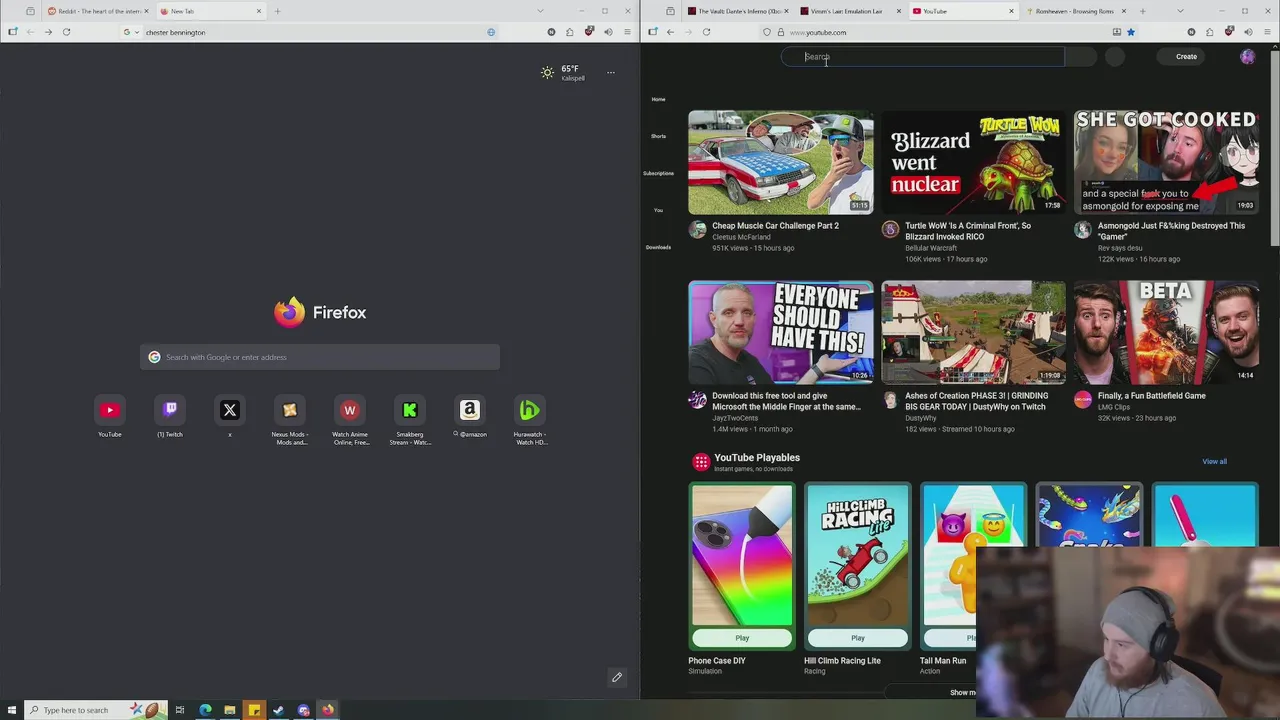Open hamburger menu in YouTube Firefox window
This screenshot has width=1280, height=720.
coord(1267,32)
